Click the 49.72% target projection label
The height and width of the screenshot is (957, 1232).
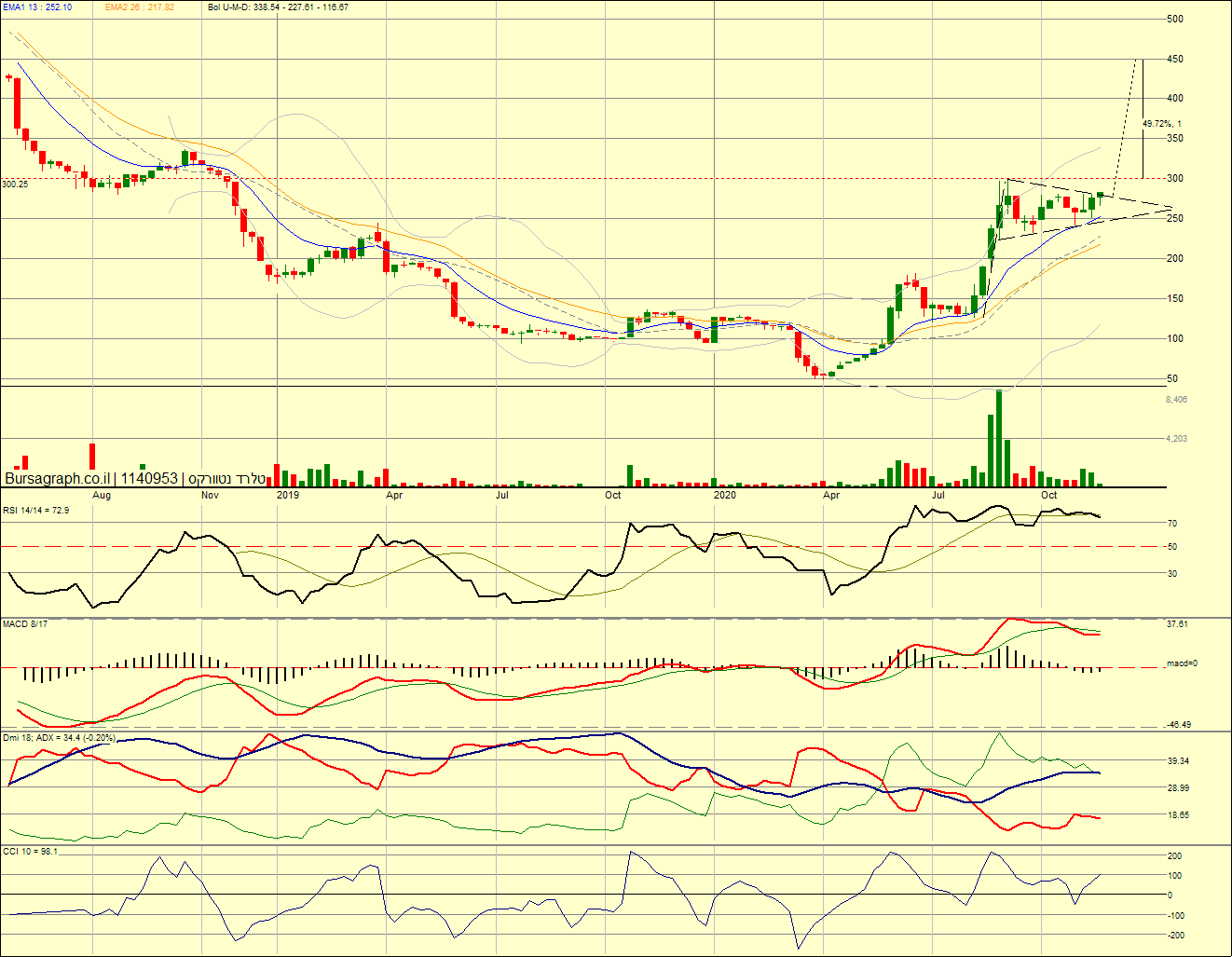point(1161,124)
